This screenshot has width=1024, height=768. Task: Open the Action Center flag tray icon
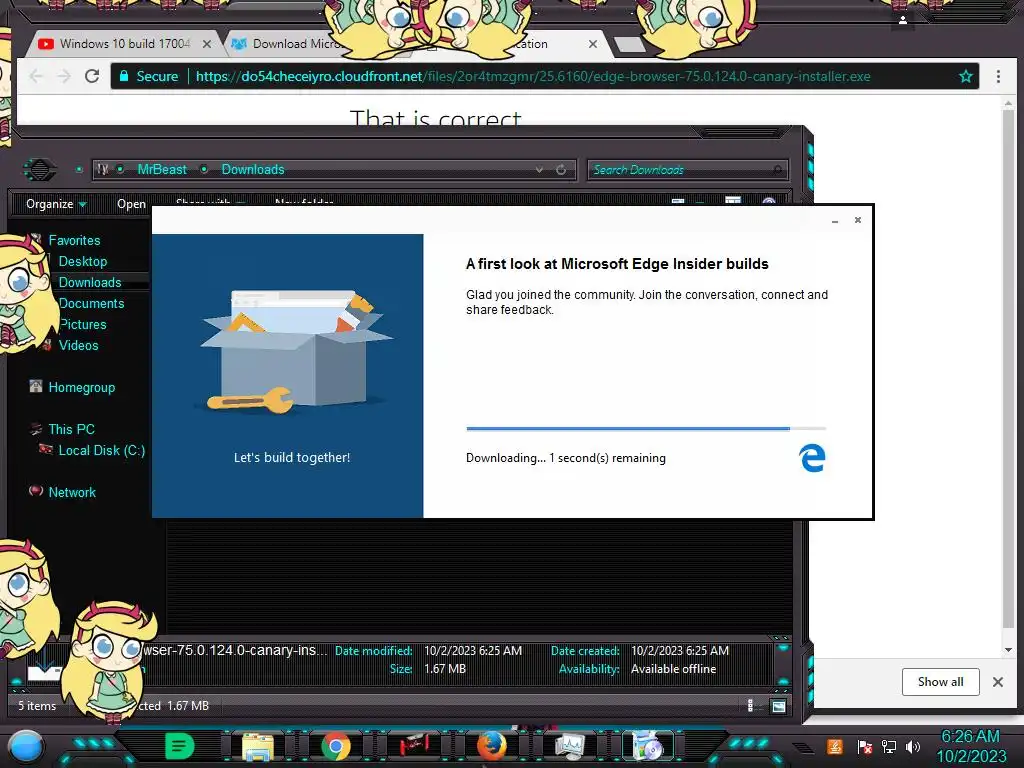pos(865,747)
